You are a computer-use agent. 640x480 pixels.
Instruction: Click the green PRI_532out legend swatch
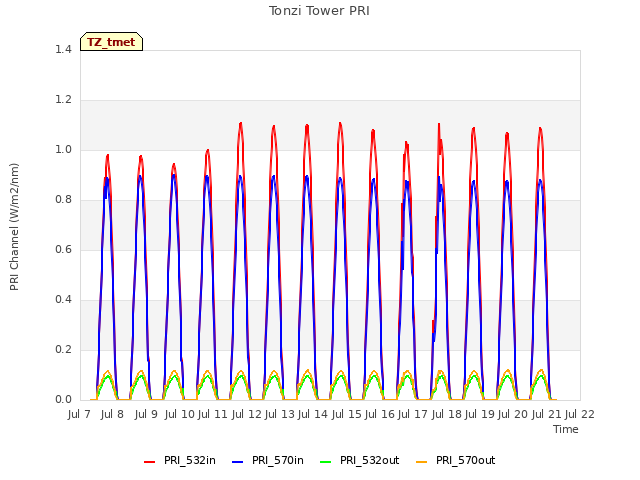pos(326,462)
